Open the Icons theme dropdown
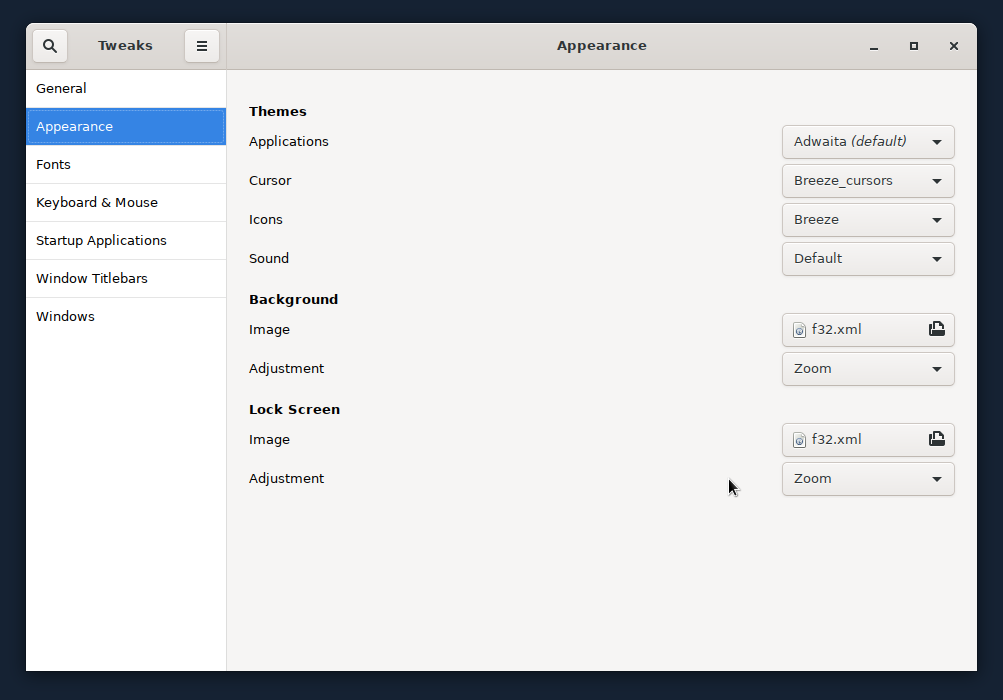The image size is (1003, 700). pyautogui.click(x=868, y=220)
